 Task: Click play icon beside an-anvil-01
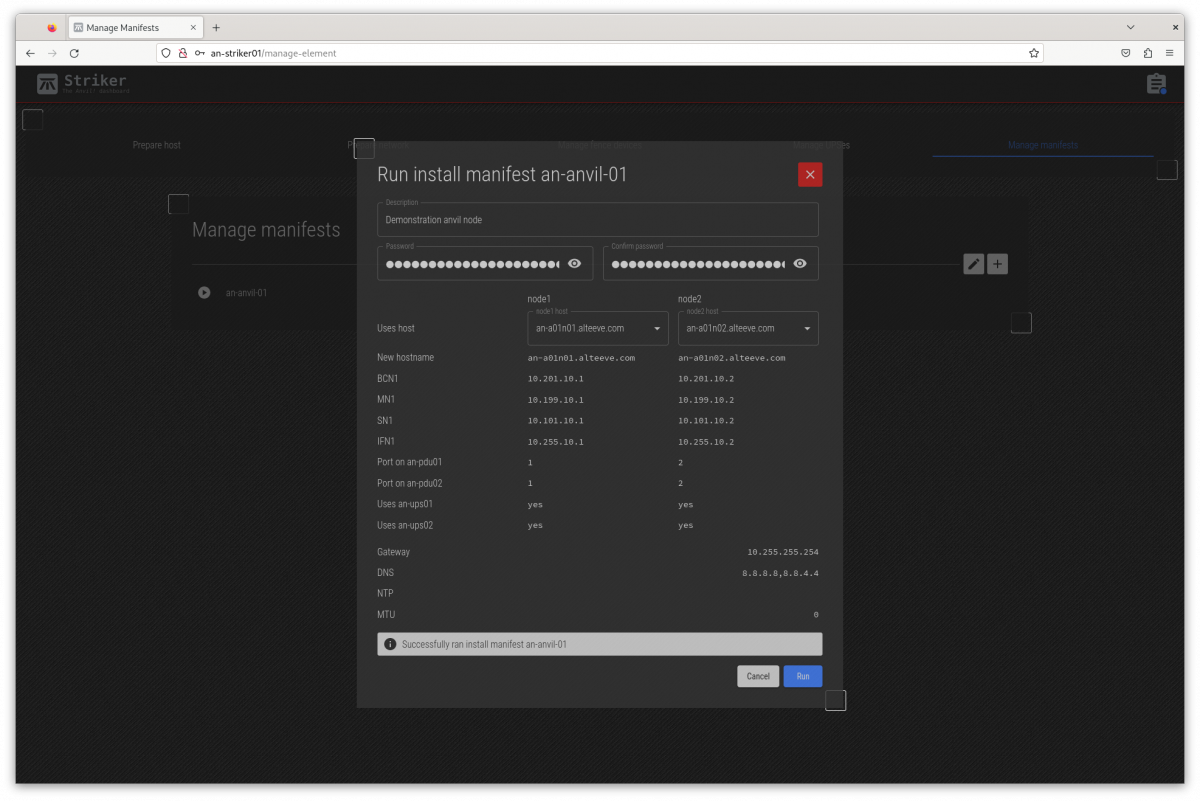point(204,293)
